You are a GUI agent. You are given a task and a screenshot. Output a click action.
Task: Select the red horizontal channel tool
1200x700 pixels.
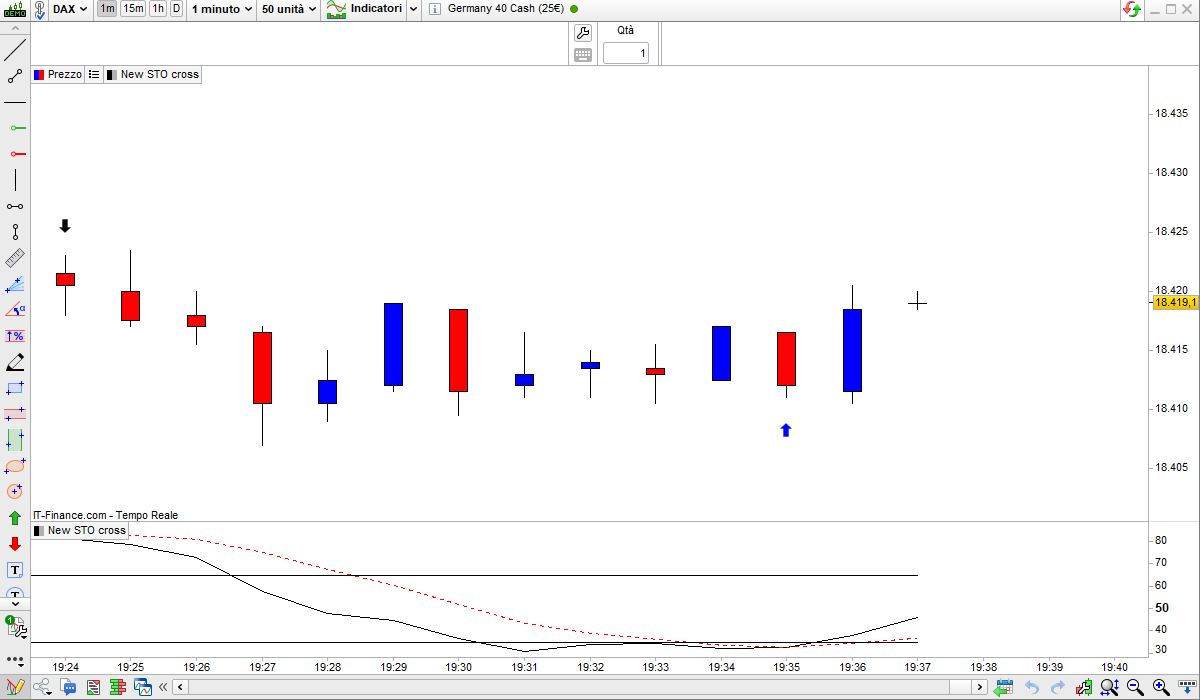pyautogui.click(x=15, y=413)
